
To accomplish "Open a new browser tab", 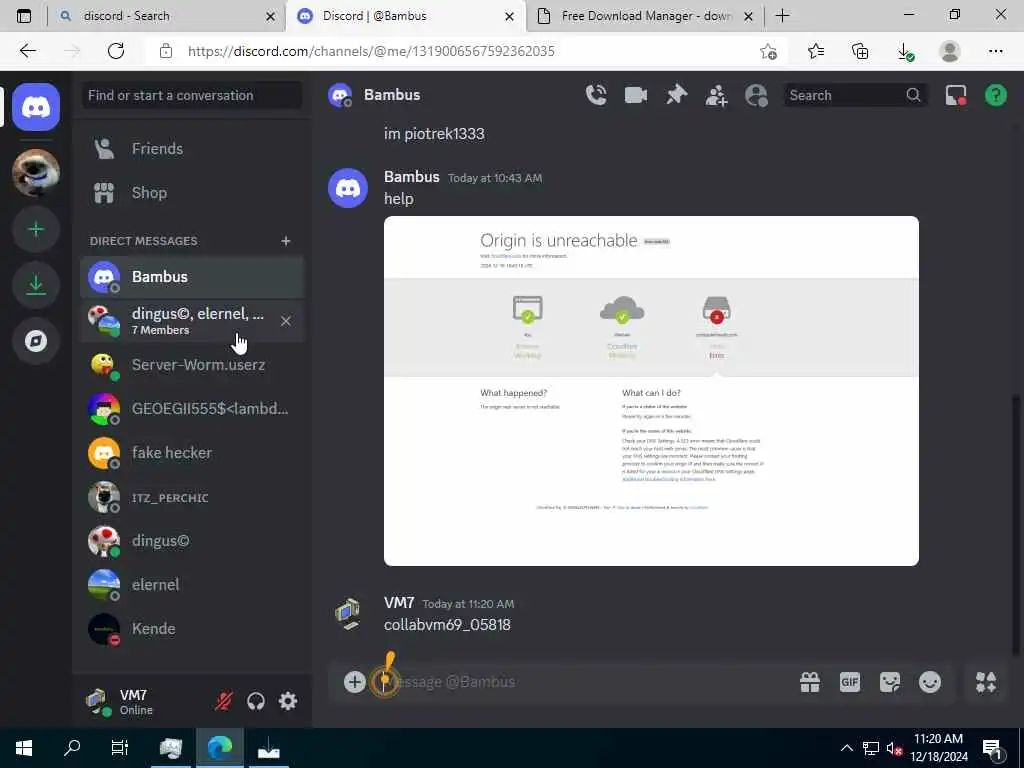I will coord(782,16).
